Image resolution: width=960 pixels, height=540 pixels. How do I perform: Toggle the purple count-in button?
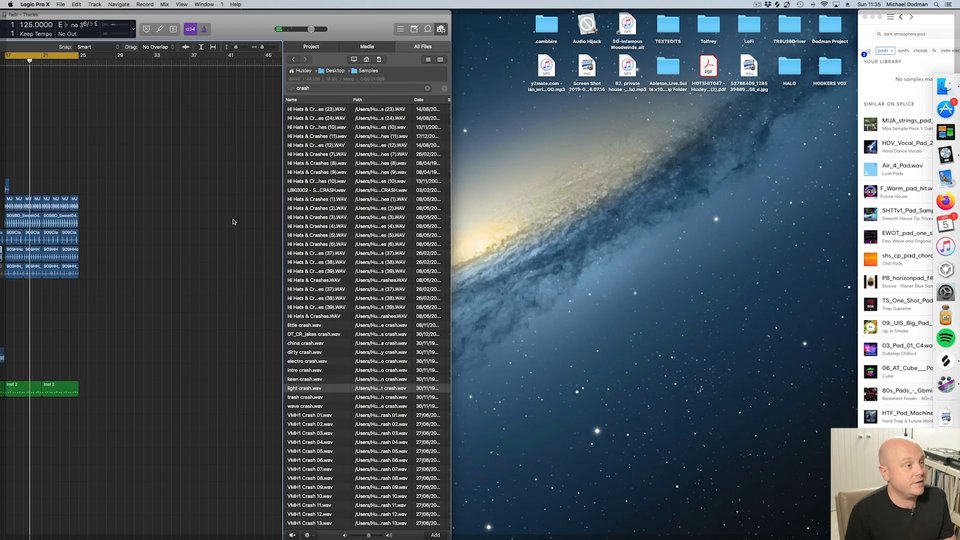[x=190, y=29]
